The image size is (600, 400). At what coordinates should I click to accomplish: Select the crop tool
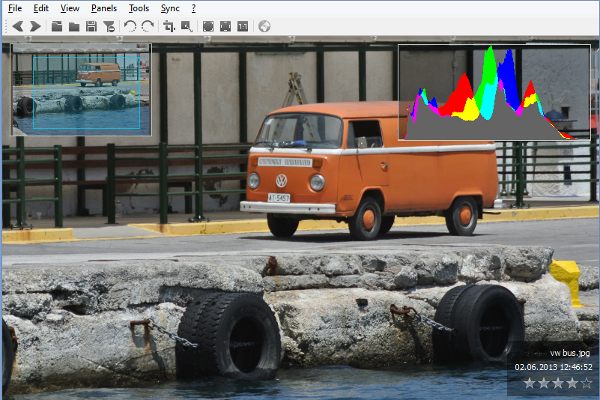click(169, 26)
